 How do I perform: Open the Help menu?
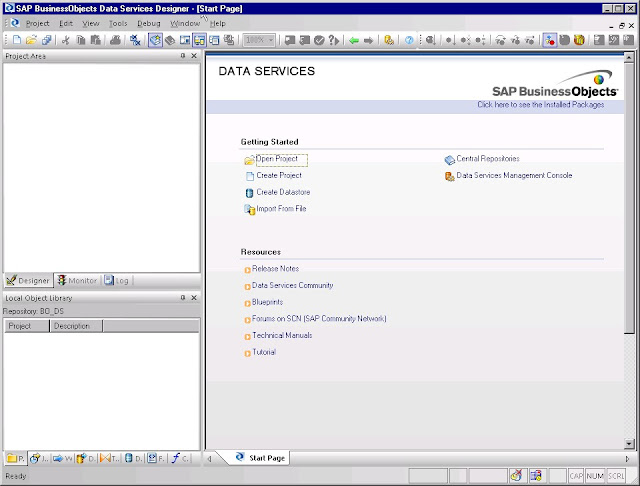click(218, 24)
